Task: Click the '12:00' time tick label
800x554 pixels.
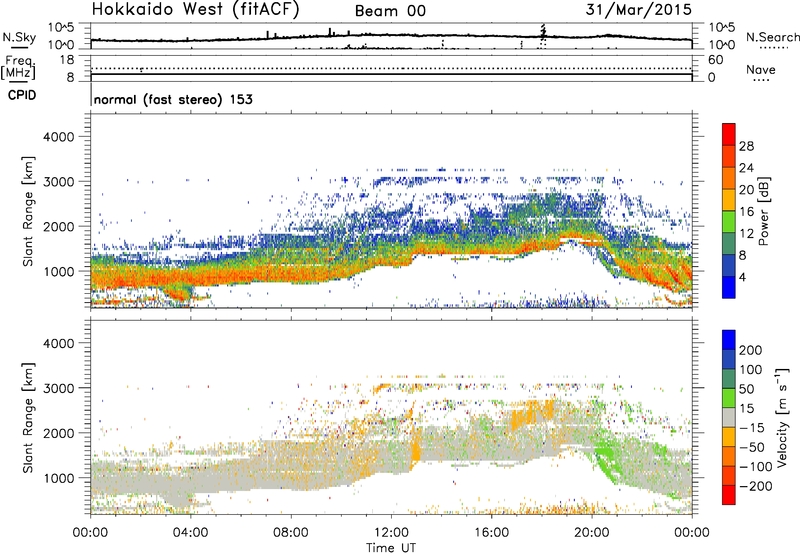Action: pyautogui.click(x=391, y=533)
